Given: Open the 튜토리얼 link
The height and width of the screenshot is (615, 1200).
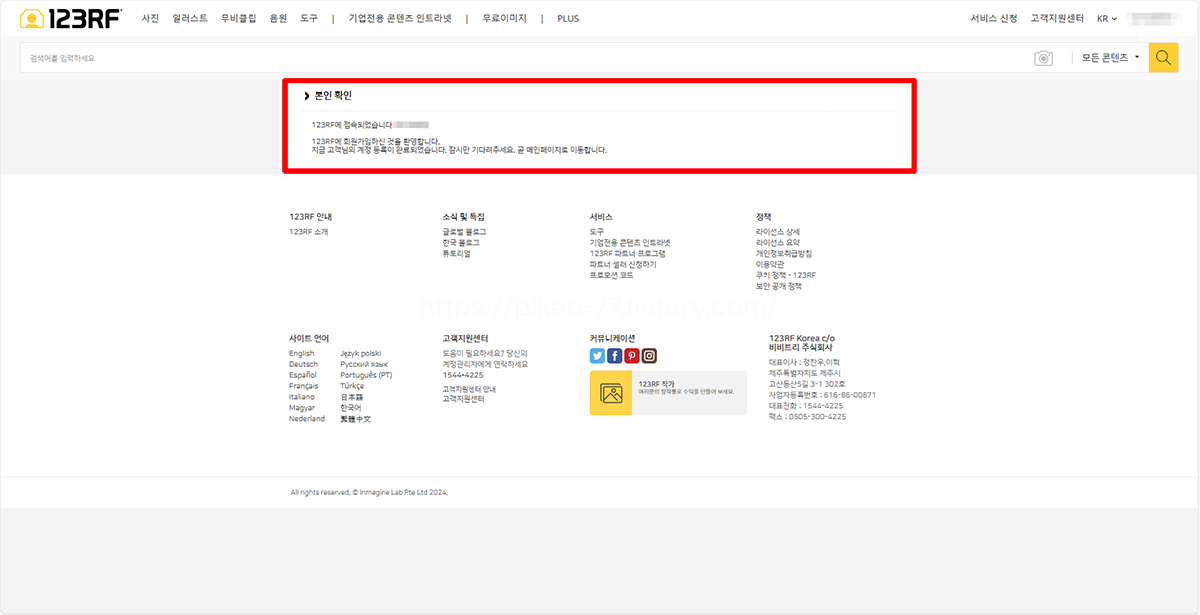Looking at the screenshot, I should 456,254.
